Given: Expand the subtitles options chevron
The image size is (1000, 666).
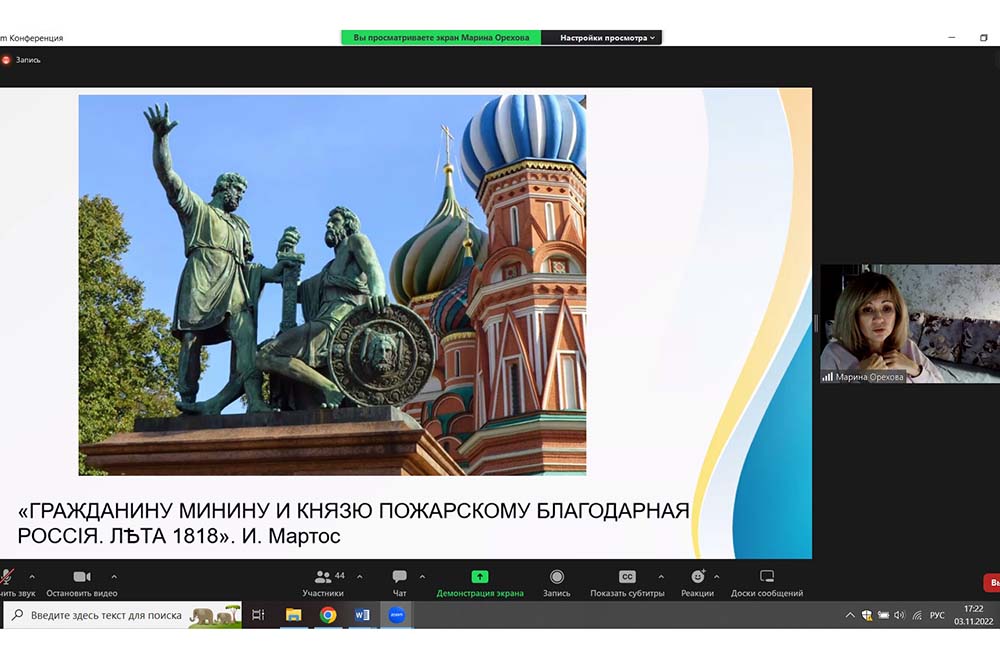Looking at the screenshot, I should 661,576.
